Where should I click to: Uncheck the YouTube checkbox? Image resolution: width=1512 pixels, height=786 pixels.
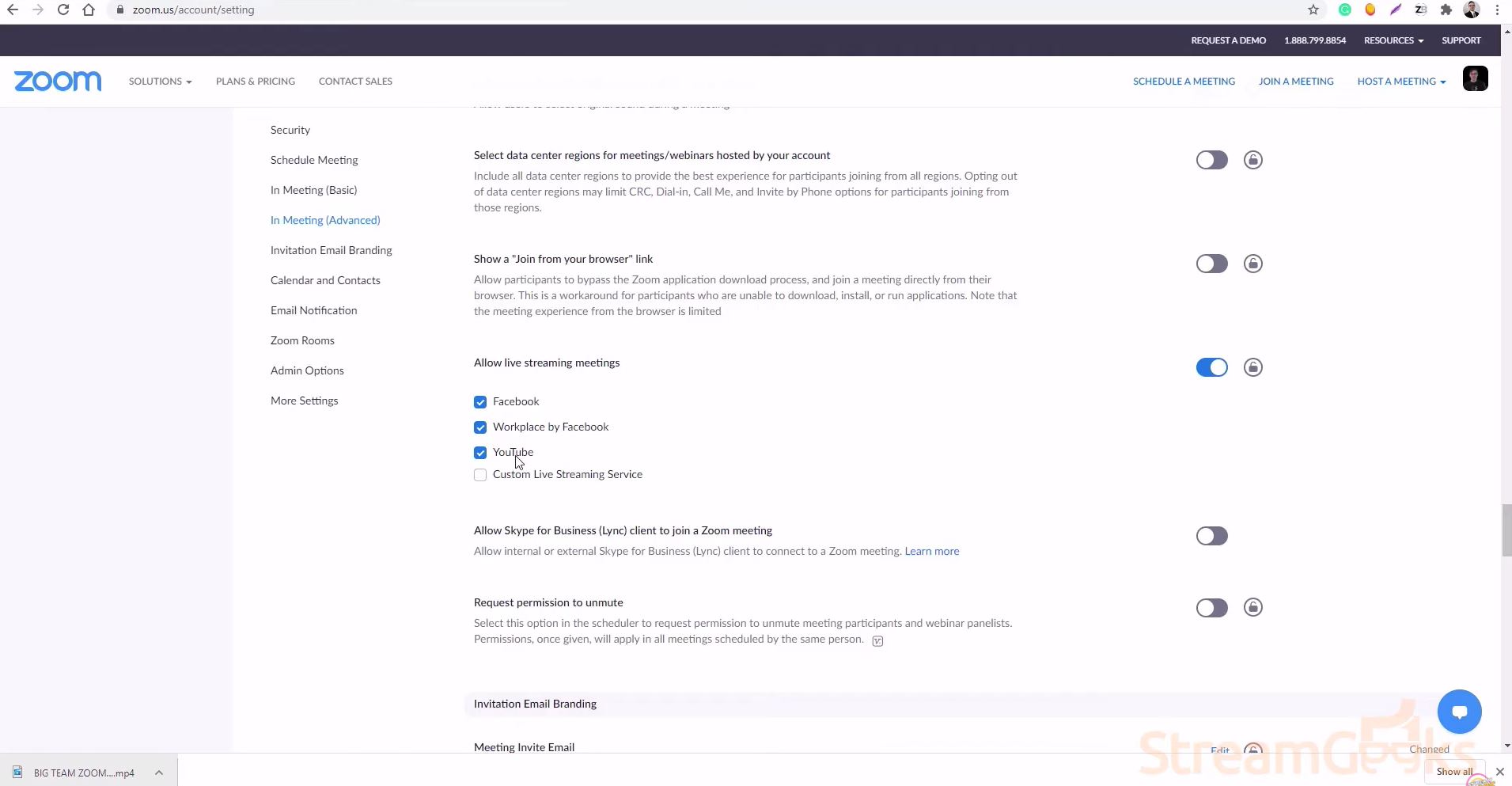click(480, 453)
